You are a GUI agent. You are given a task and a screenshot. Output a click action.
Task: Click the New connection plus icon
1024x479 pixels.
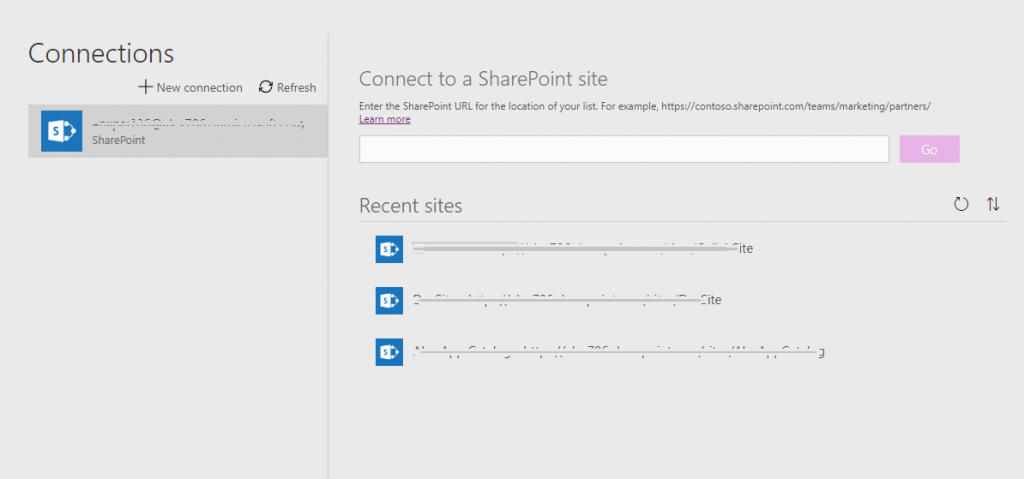click(145, 87)
